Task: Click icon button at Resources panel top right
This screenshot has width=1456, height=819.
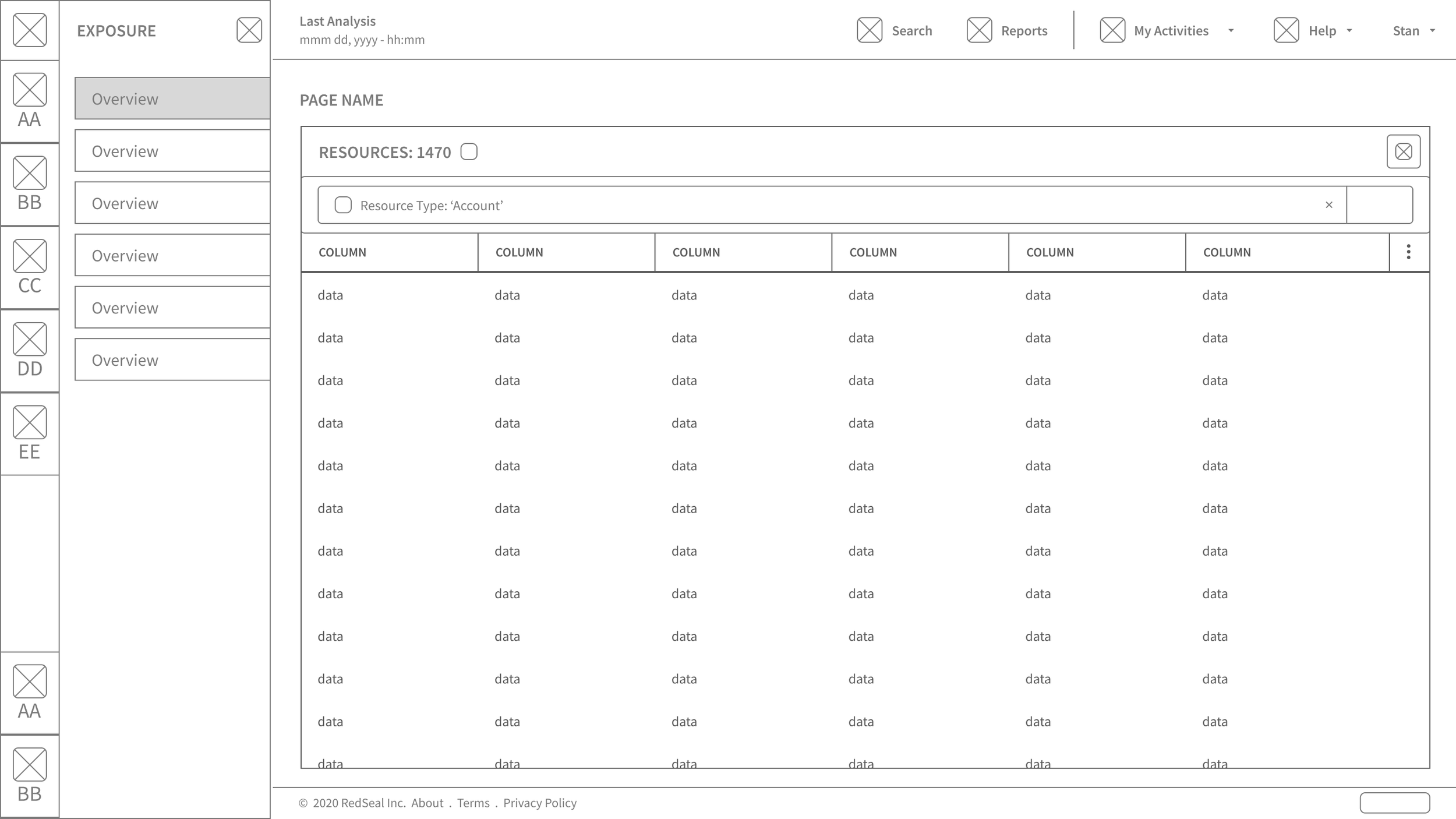Action: [1403, 152]
